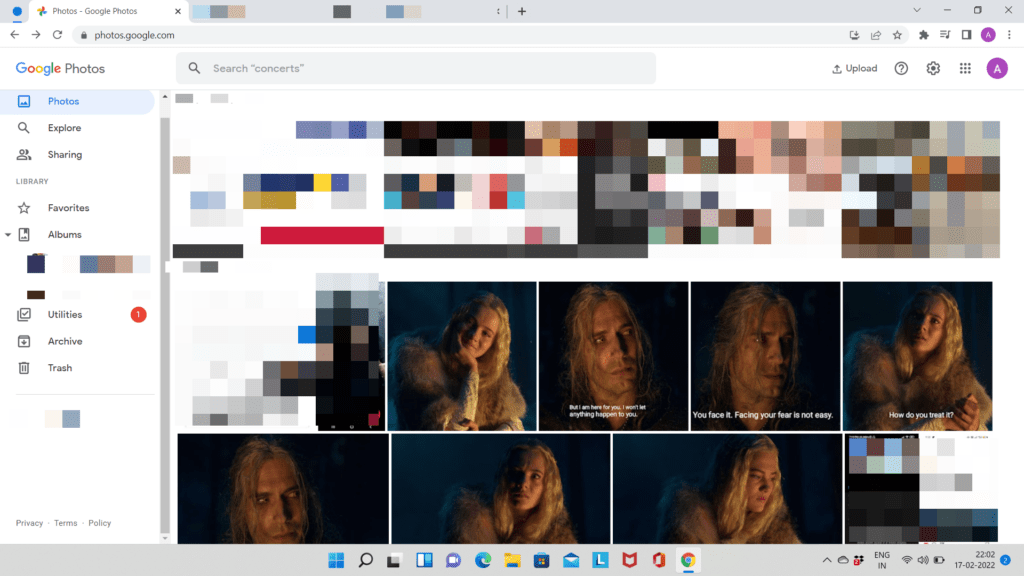Open the Privacy link at bottom
The height and width of the screenshot is (576, 1024).
pyautogui.click(x=29, y=522)
